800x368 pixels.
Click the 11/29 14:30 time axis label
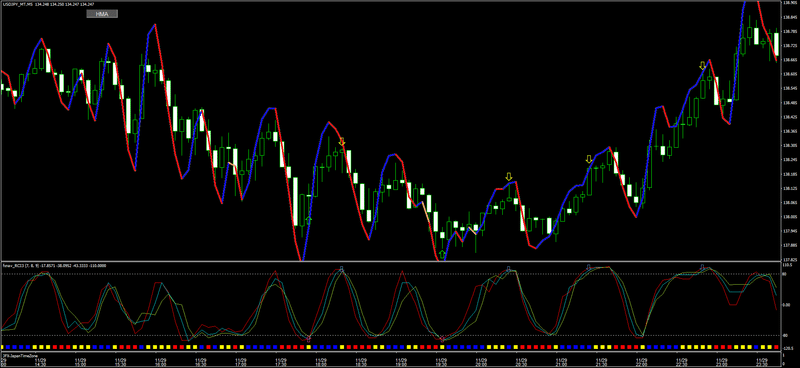41,362
